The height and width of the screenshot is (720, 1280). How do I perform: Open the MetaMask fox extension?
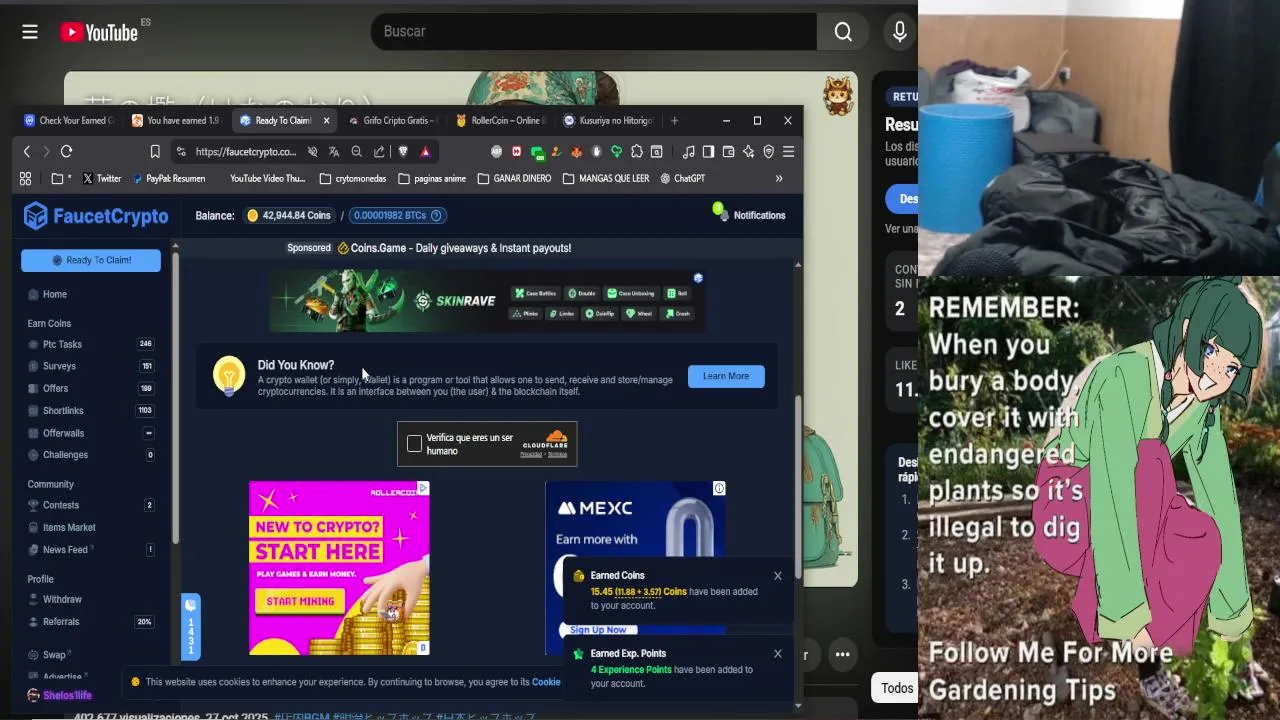click(577, 152)
